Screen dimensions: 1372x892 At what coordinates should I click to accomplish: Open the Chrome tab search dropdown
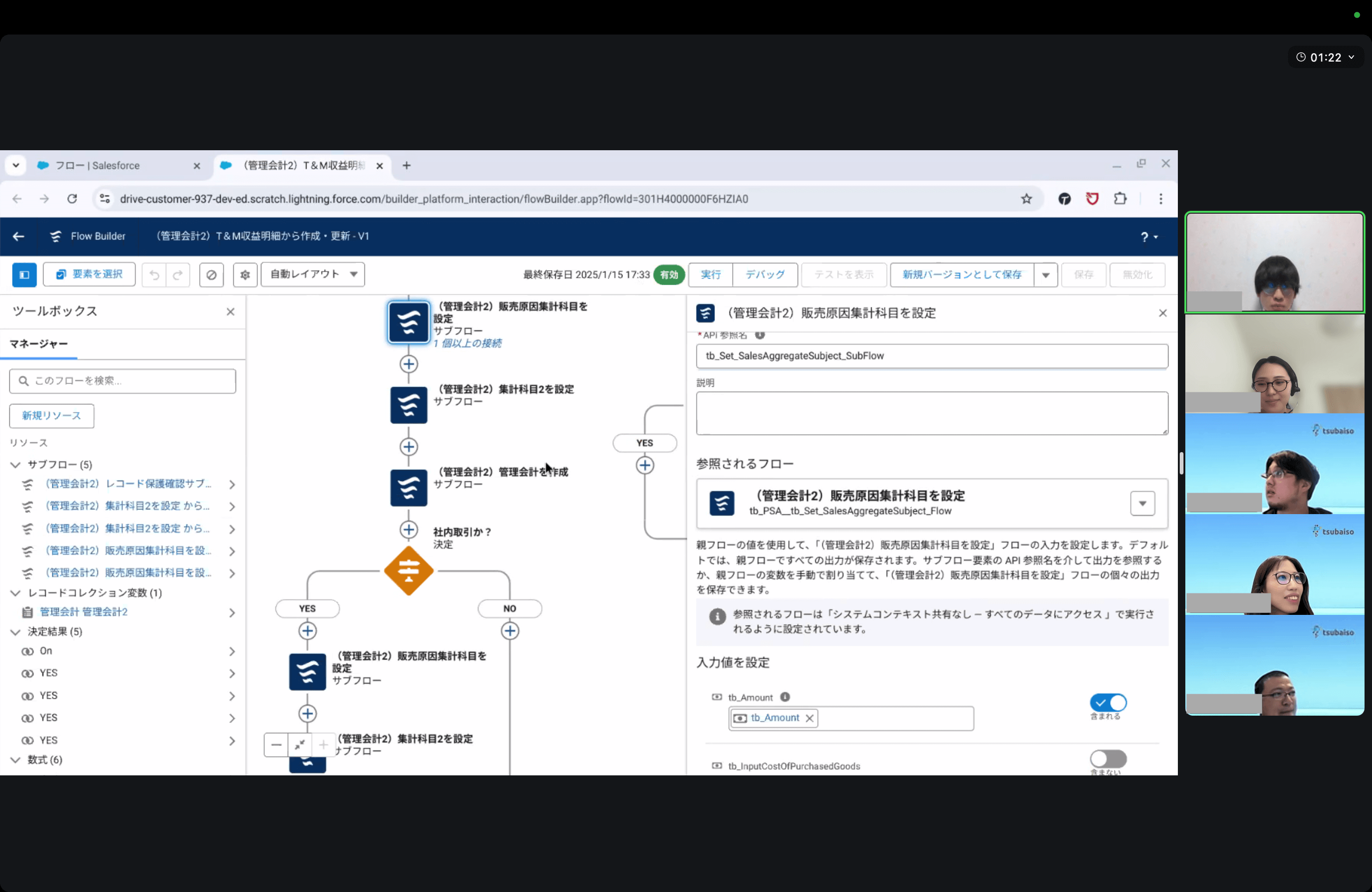[x=15, y=165]
